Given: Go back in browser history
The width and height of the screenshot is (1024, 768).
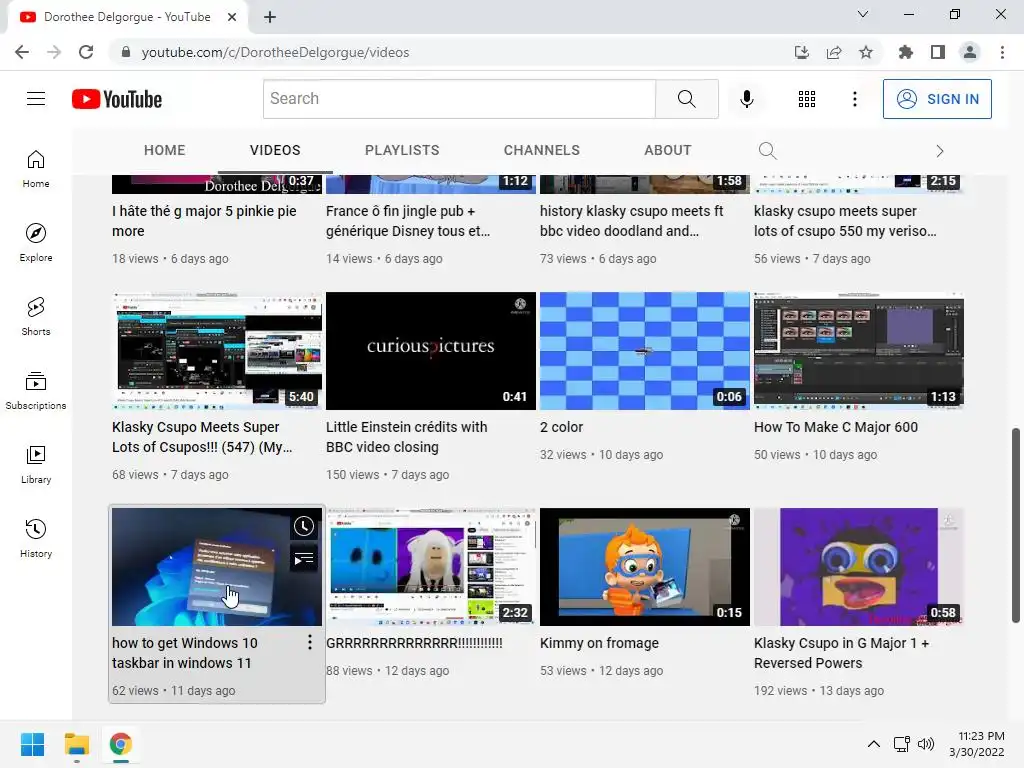Looking at the screenshot, I should click(22, 52).
